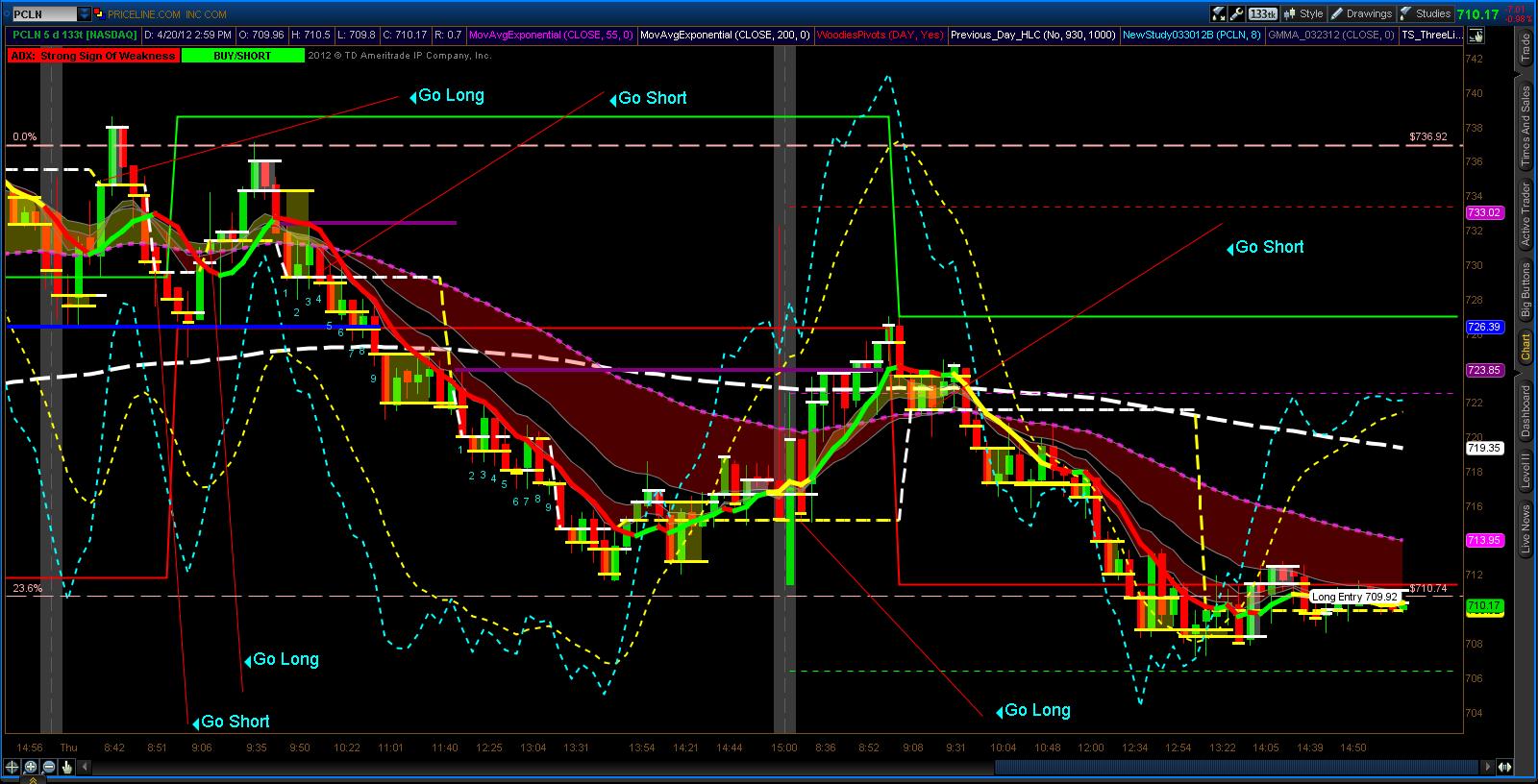
Task: Open the Active Trader side tab
Action: pos(1526,213)
